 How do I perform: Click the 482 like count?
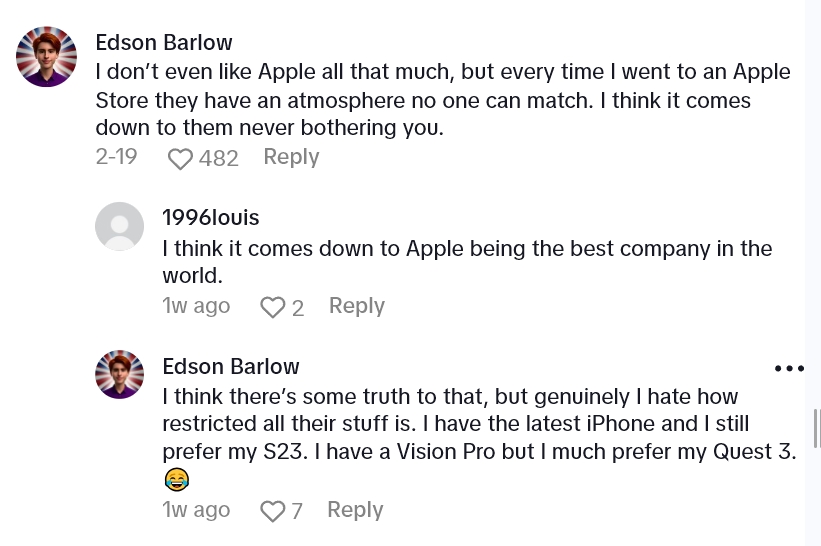click(219, 159)
